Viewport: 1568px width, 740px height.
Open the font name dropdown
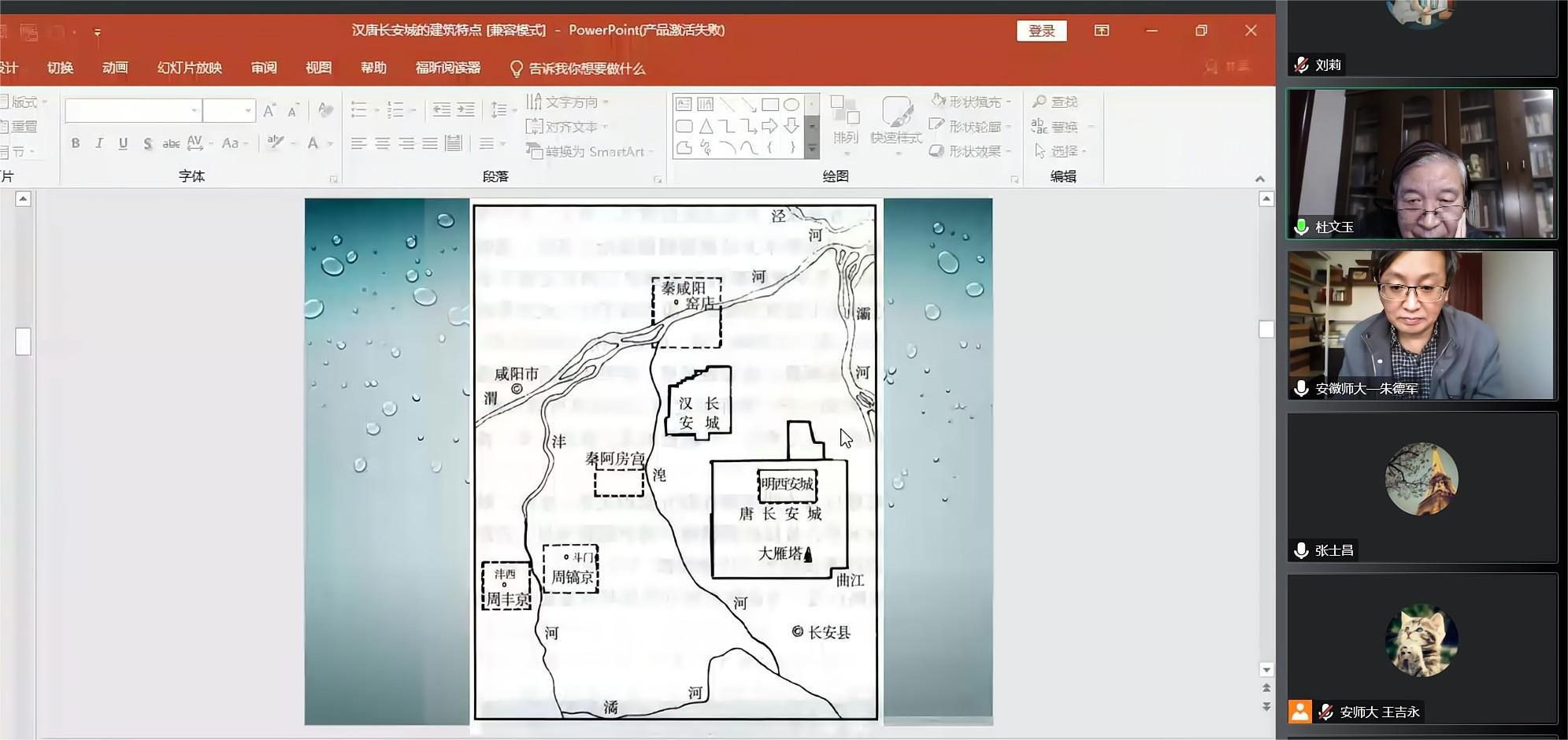pos(194,111)
